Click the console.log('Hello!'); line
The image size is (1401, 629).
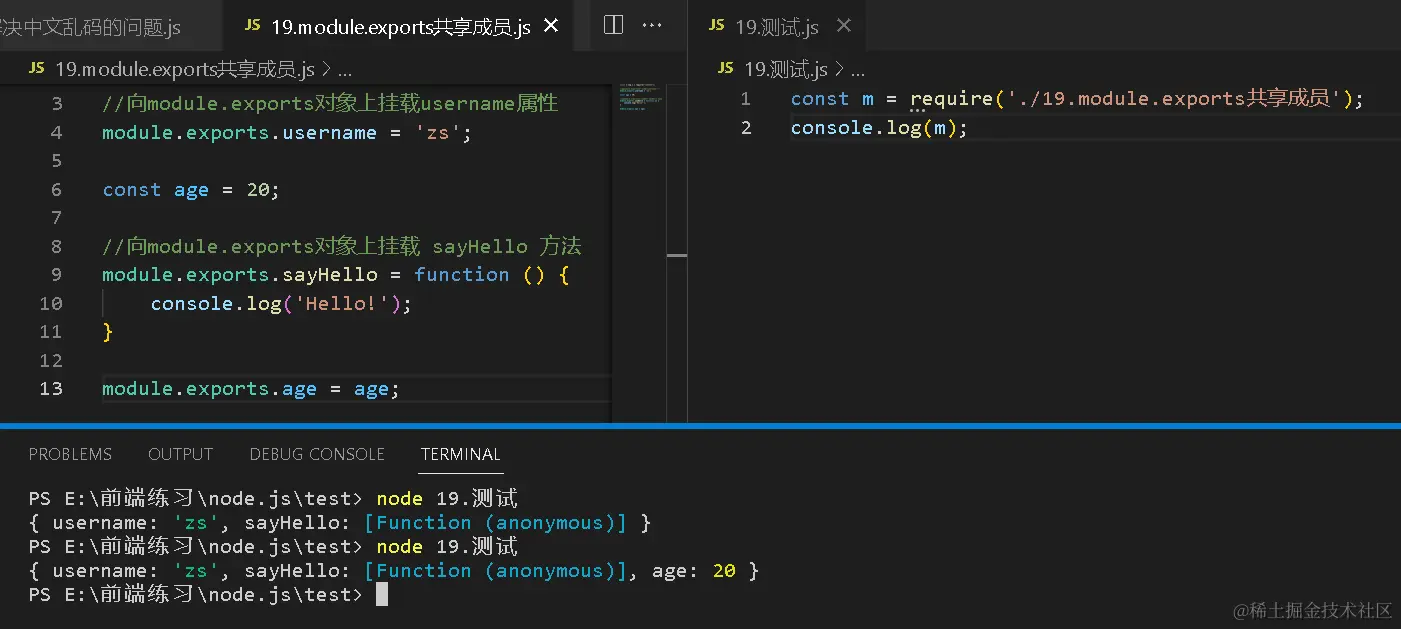[281, 304]
